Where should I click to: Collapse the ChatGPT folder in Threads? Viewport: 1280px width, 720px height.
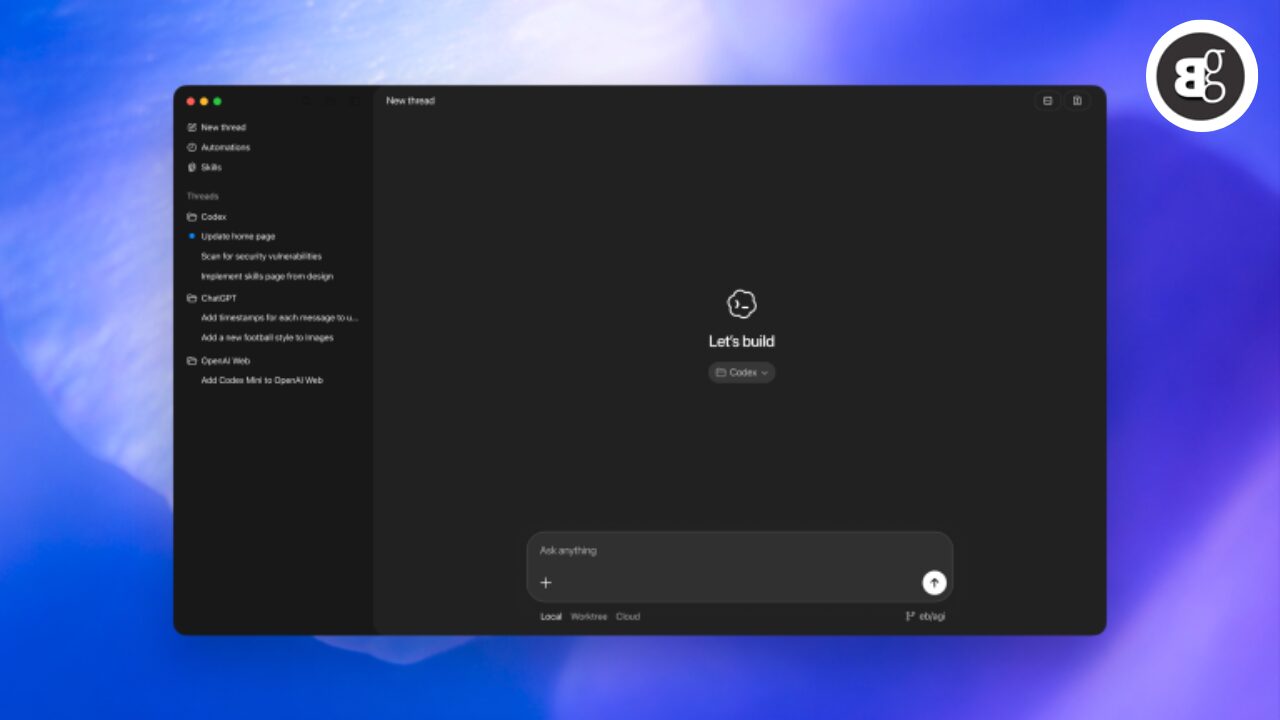[192, 298]
